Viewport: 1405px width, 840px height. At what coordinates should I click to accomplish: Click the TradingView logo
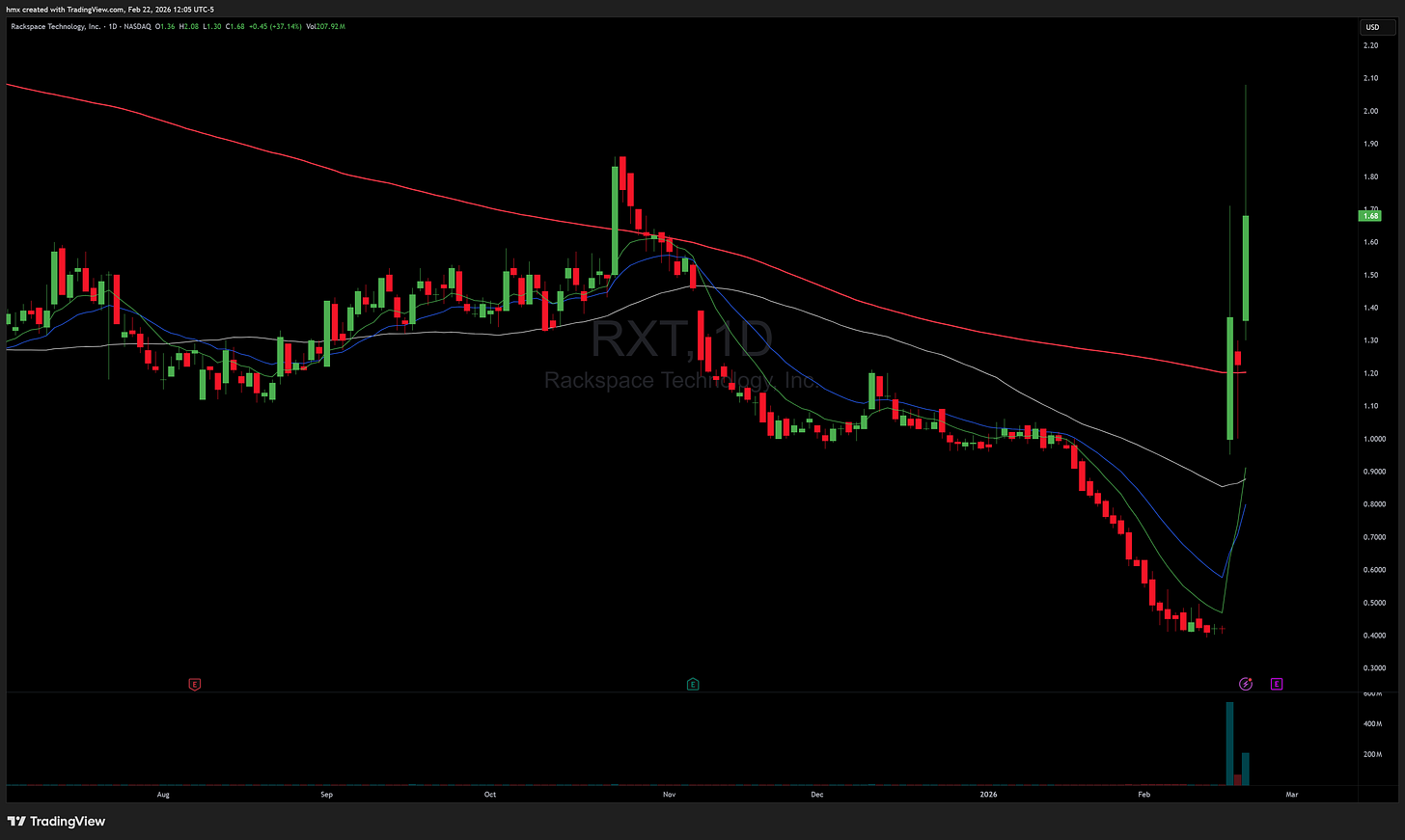(56, 822)
